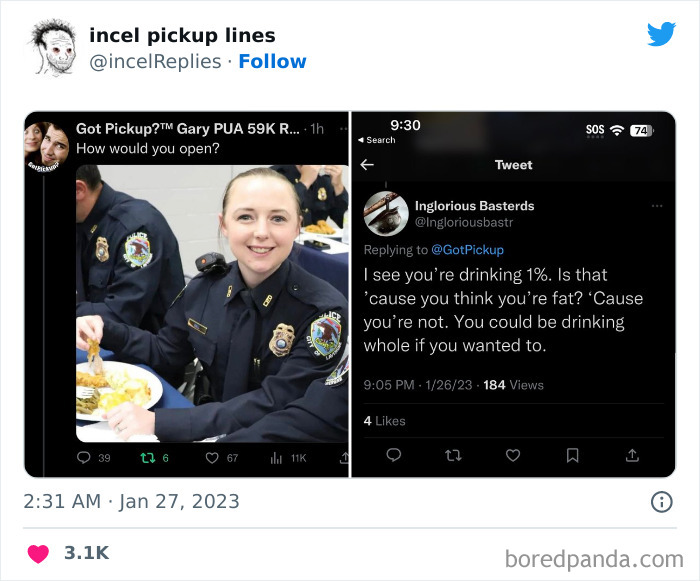Open the three-dot menu on Inglorious Basterds tweet

coord(657,206)
